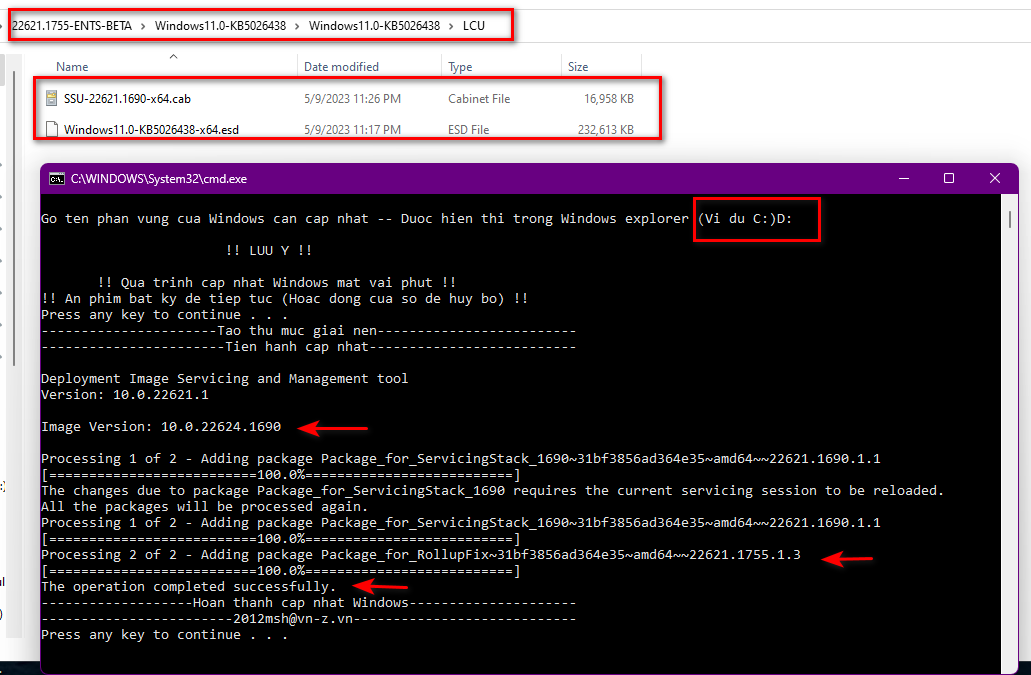
Task: Select the file name SSU-22621.1690-x64.cab
Action: [127, 99]
